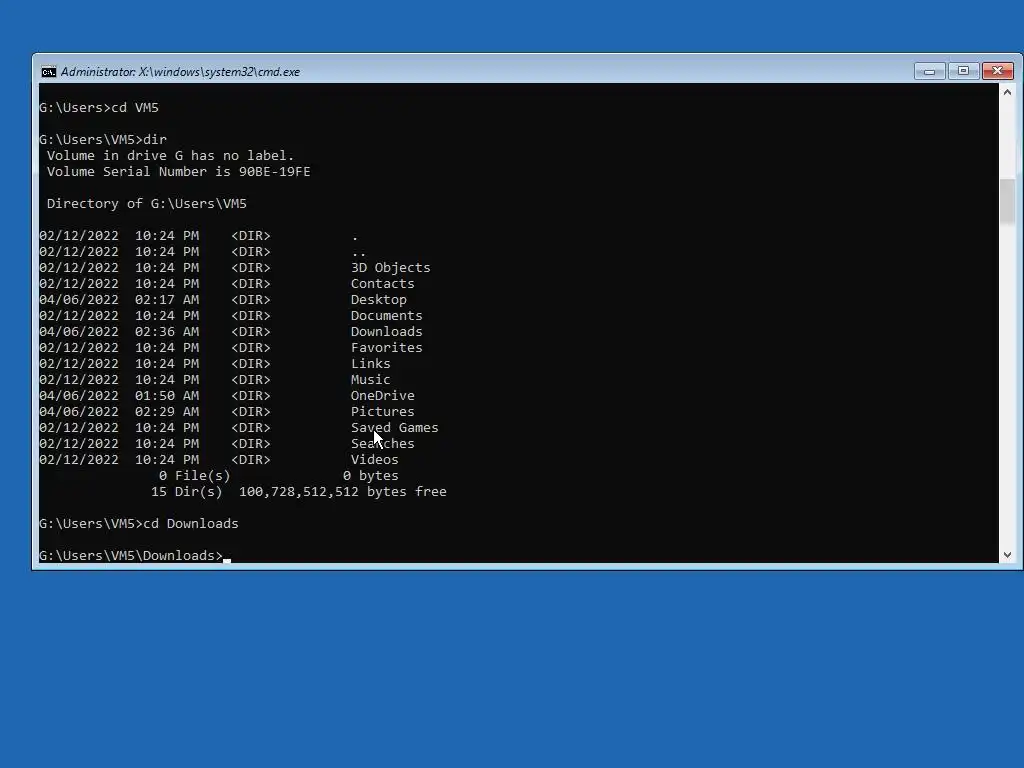Click the '01:50 AM' timestamp for OneDrive

click(x=167, y=396)
